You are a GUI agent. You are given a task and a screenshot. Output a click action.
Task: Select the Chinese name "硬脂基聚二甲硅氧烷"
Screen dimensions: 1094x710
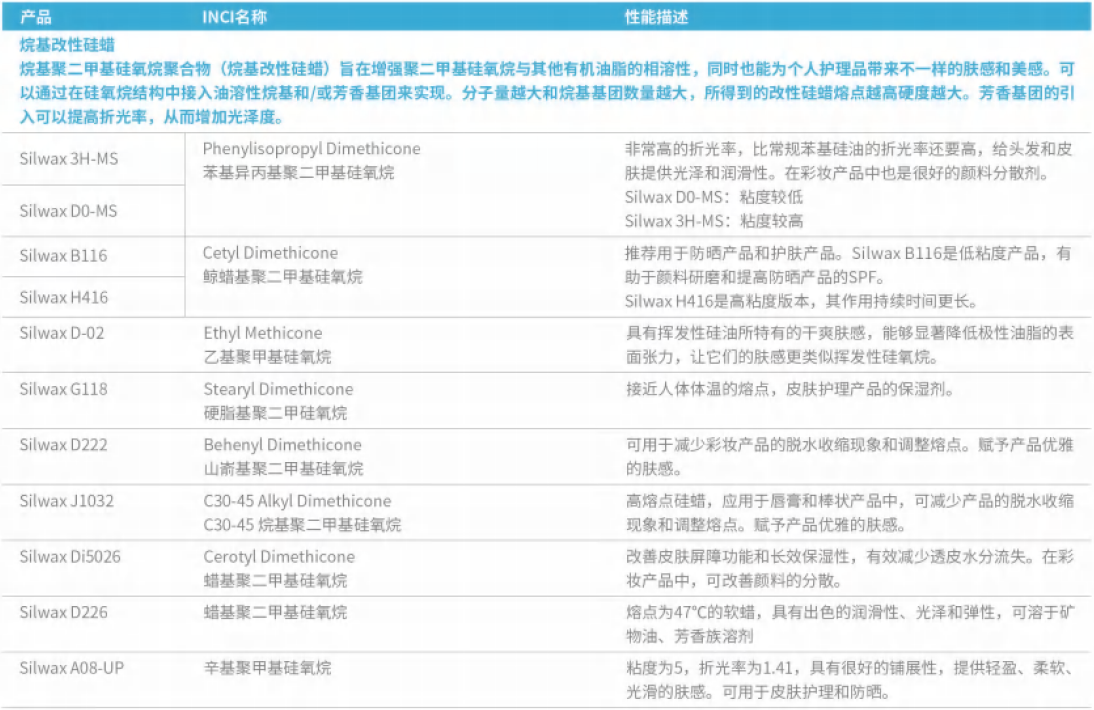click(275, 413)
